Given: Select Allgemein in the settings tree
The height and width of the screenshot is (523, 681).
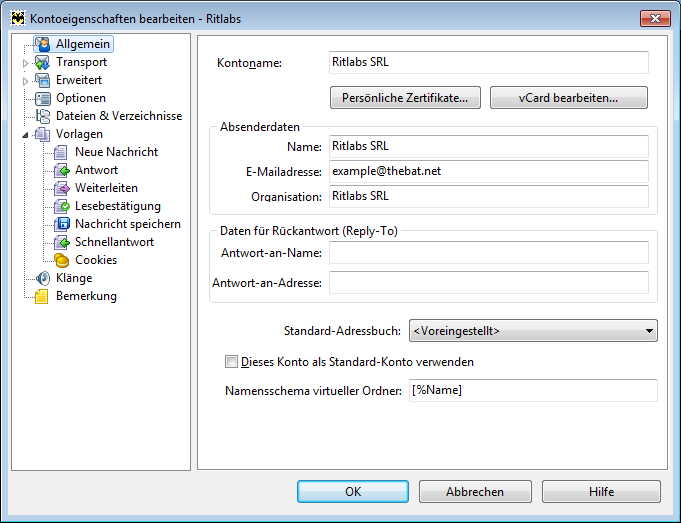Looking at the screenshot, I should tap(83, 44).
